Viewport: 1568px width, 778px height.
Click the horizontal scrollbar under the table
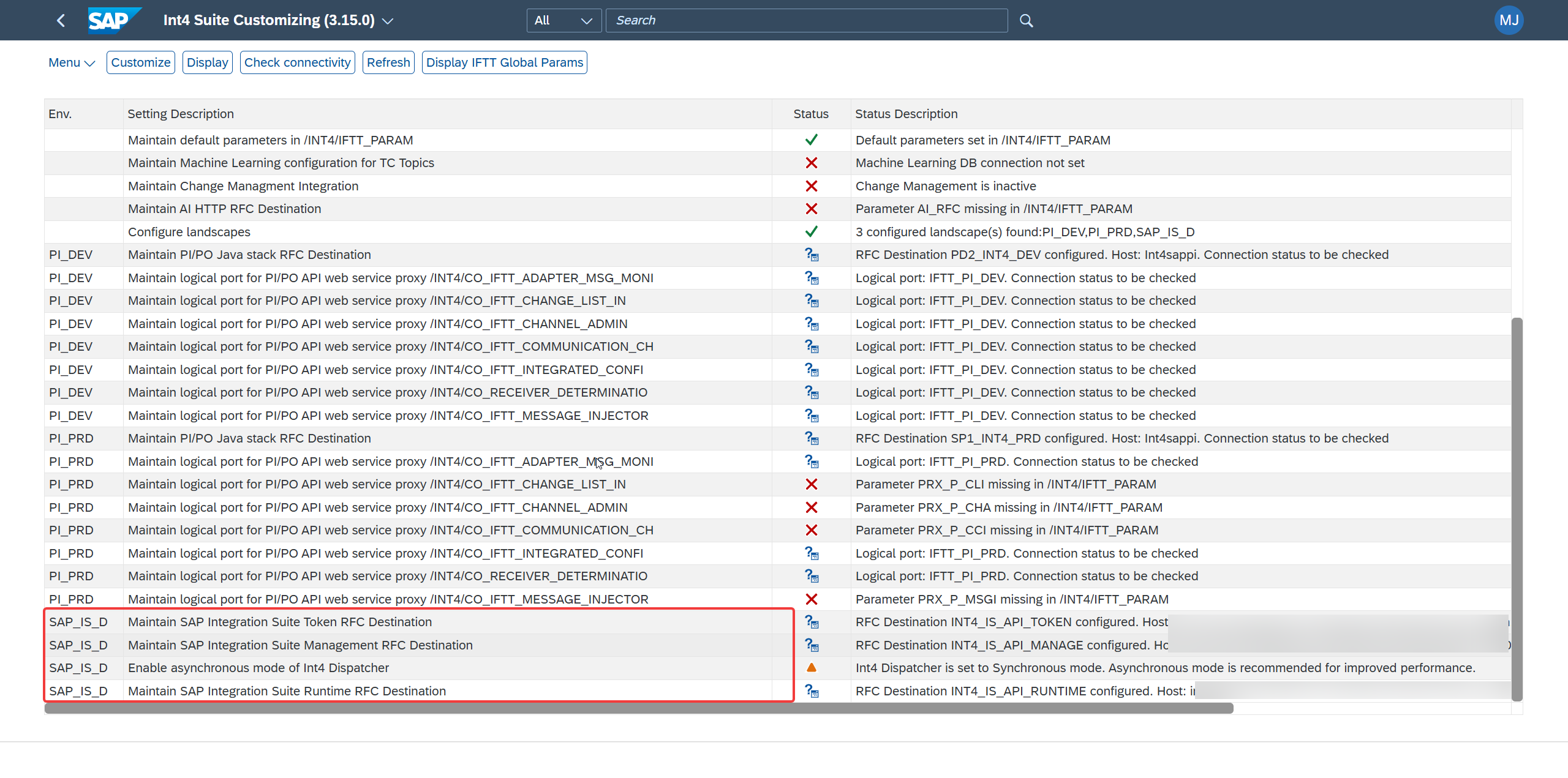click(639, 708)
